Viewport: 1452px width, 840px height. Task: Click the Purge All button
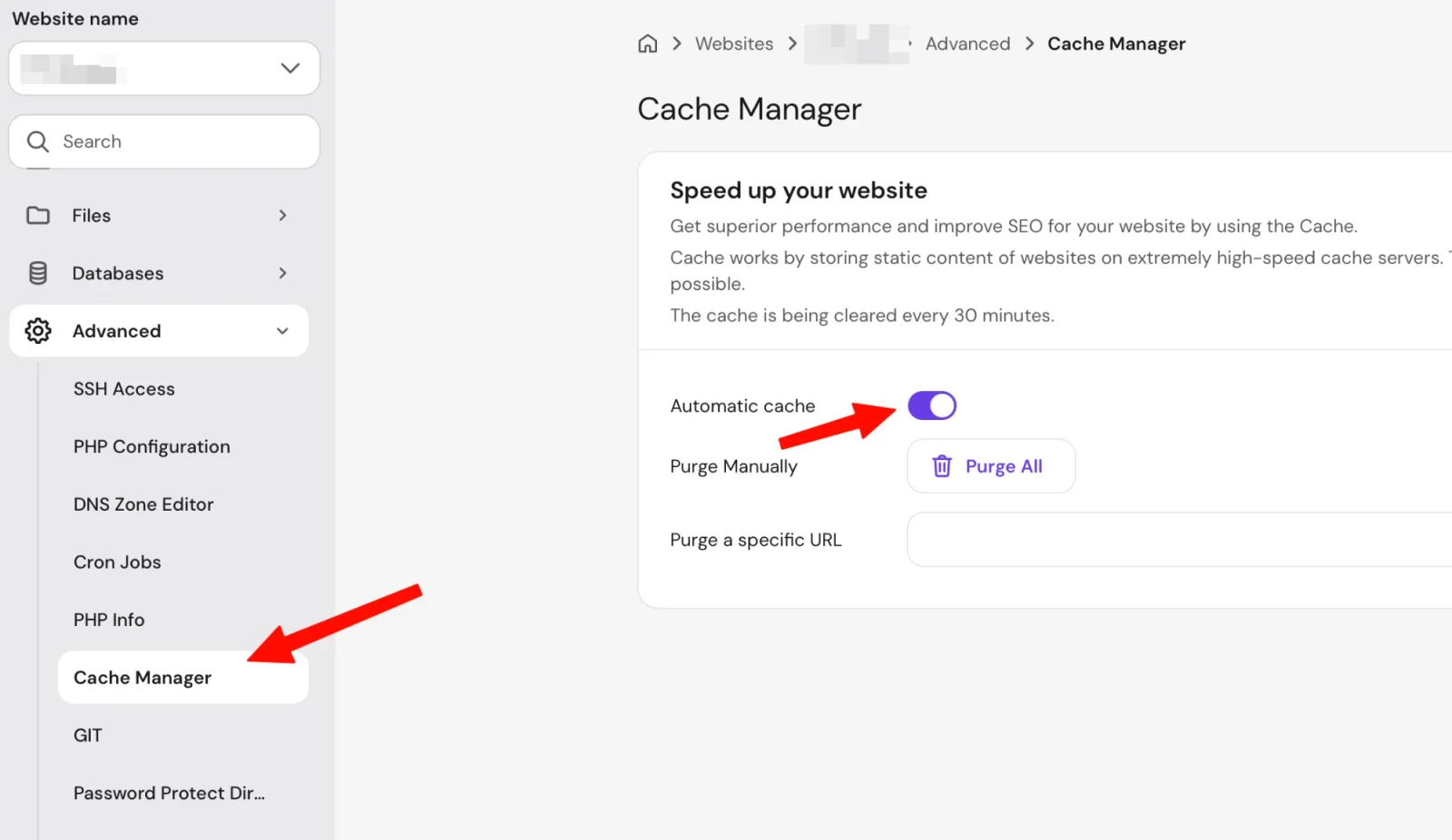tap(991, 466)
